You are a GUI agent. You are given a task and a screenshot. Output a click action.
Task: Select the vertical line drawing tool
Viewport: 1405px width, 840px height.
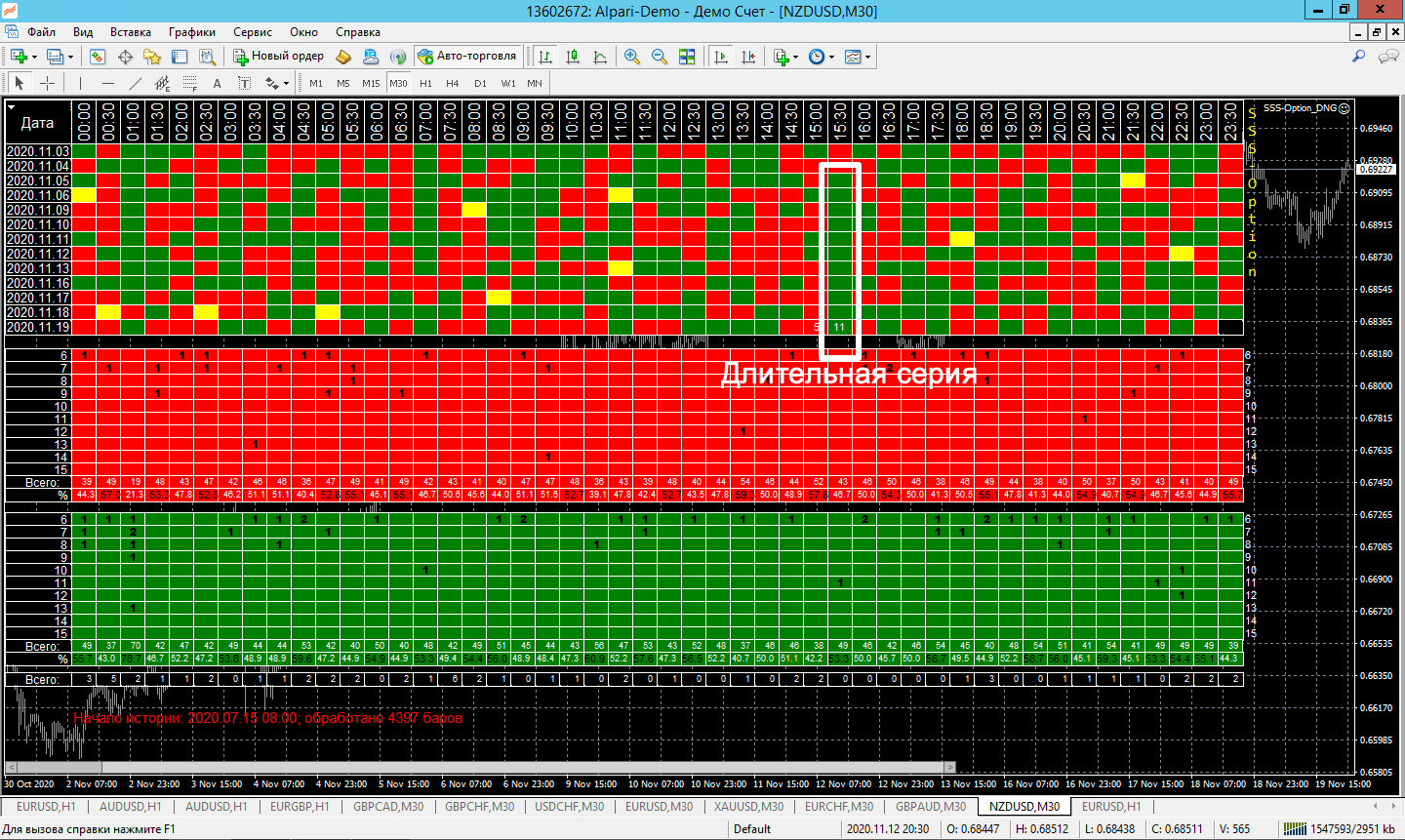coord(80,83)
